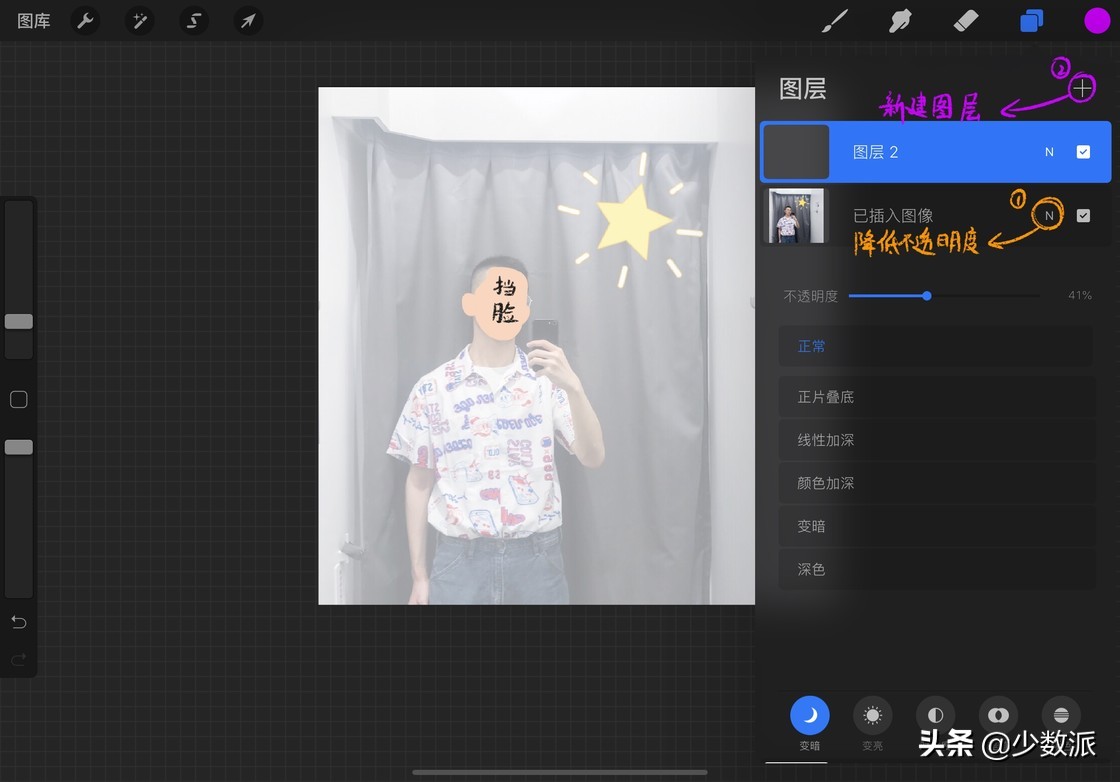Toggle visibility checkbox of 图层 2
1120x782 pixels.
pyautogui.click(x=1083, y=151)
